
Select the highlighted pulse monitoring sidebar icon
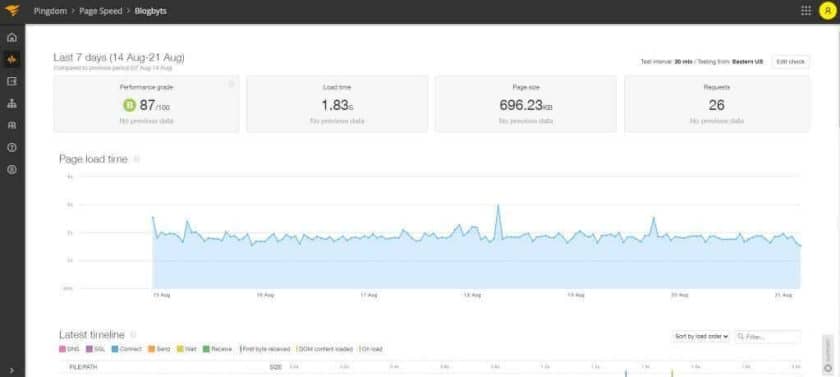(12, 59)
